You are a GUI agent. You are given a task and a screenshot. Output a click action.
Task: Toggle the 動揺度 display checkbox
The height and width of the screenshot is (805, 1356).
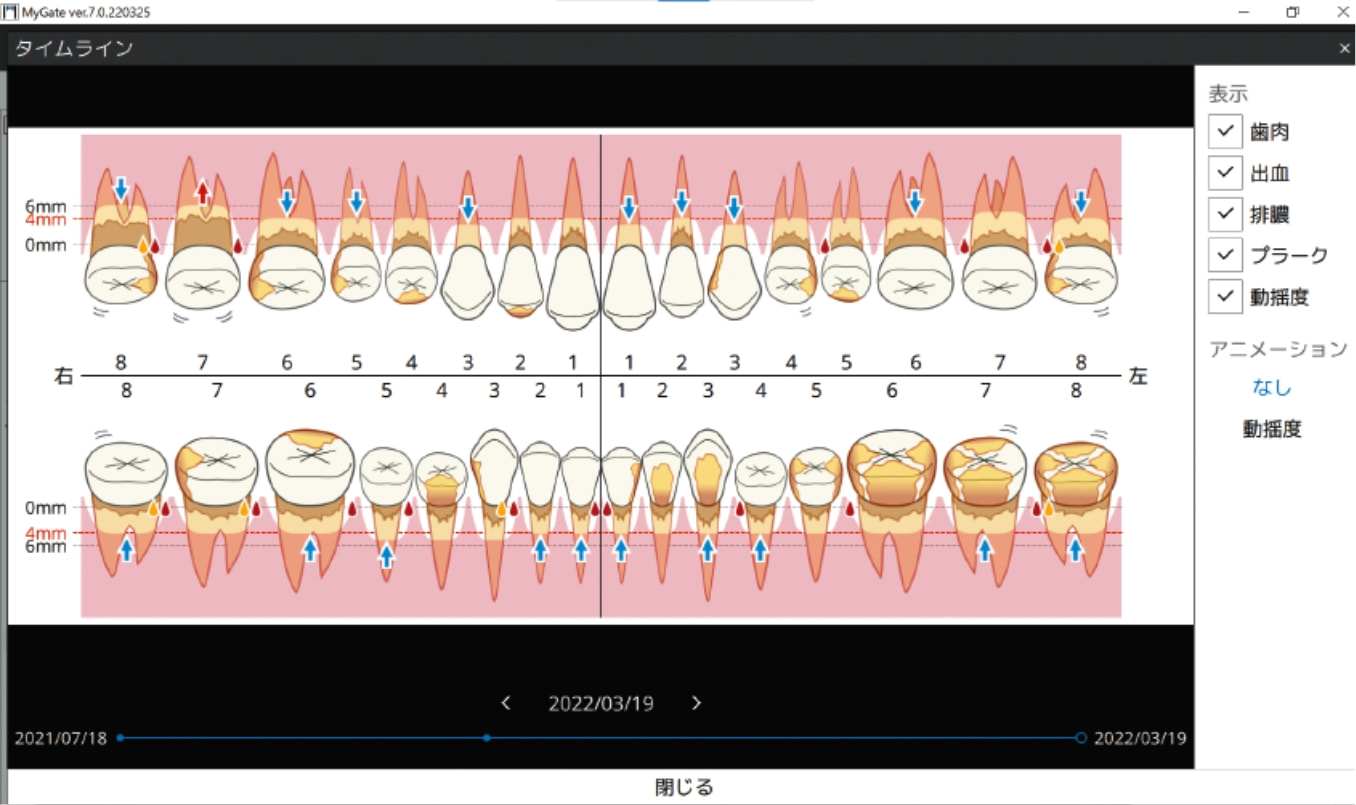pos(1225,296)
